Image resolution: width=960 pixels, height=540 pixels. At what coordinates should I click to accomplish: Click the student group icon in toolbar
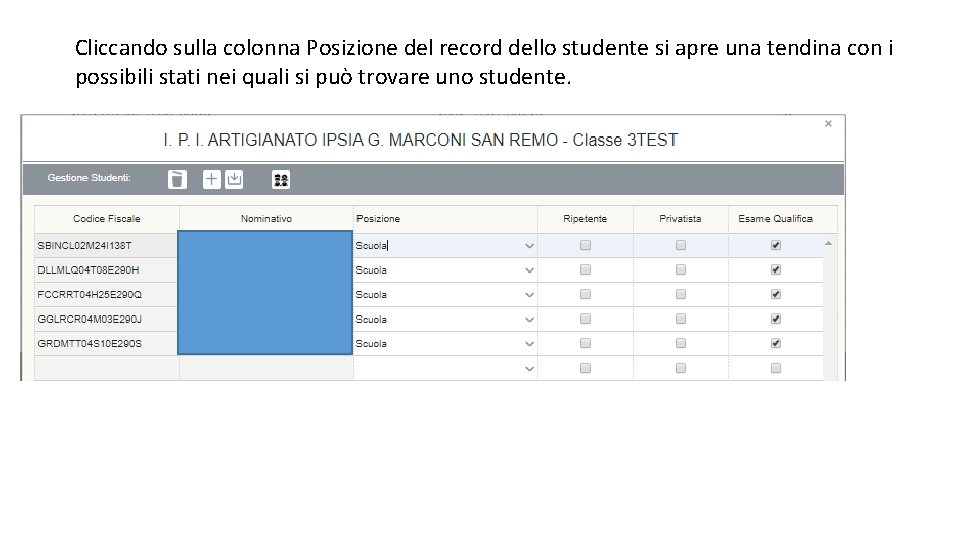281,180
